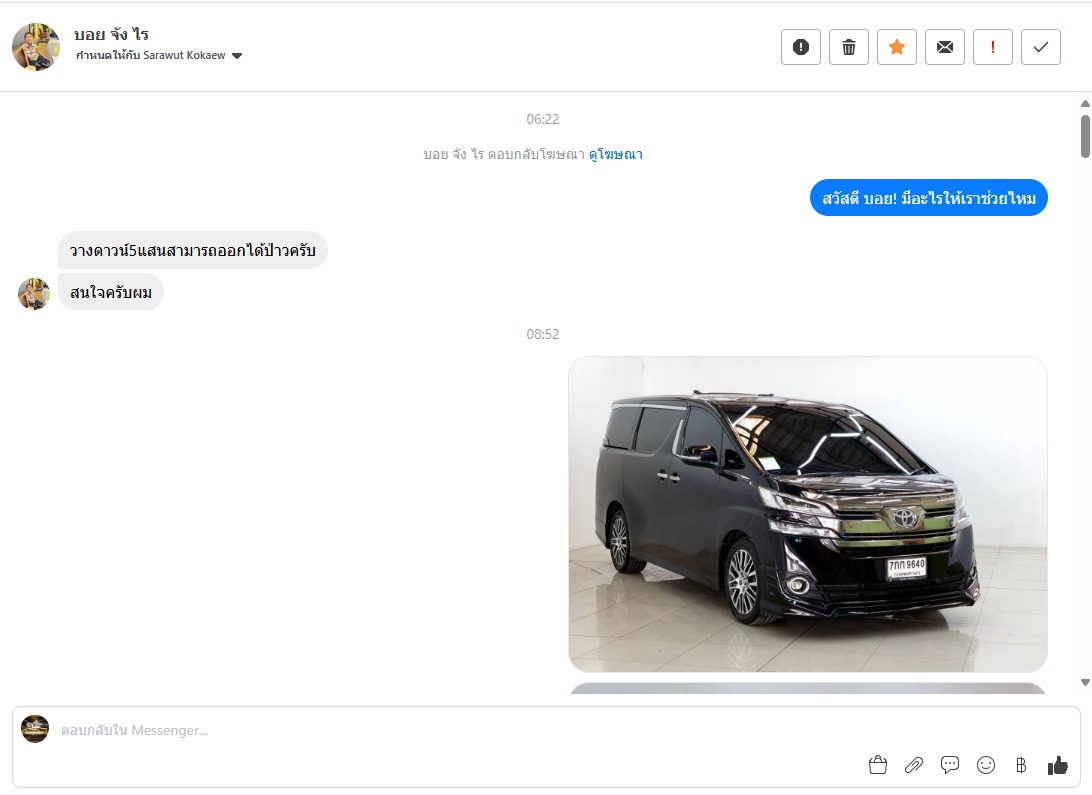The height and width of the screenshot is (795, 1092).
Task: Click the สนใจครับผม message bubble
Action: (111, 292)
